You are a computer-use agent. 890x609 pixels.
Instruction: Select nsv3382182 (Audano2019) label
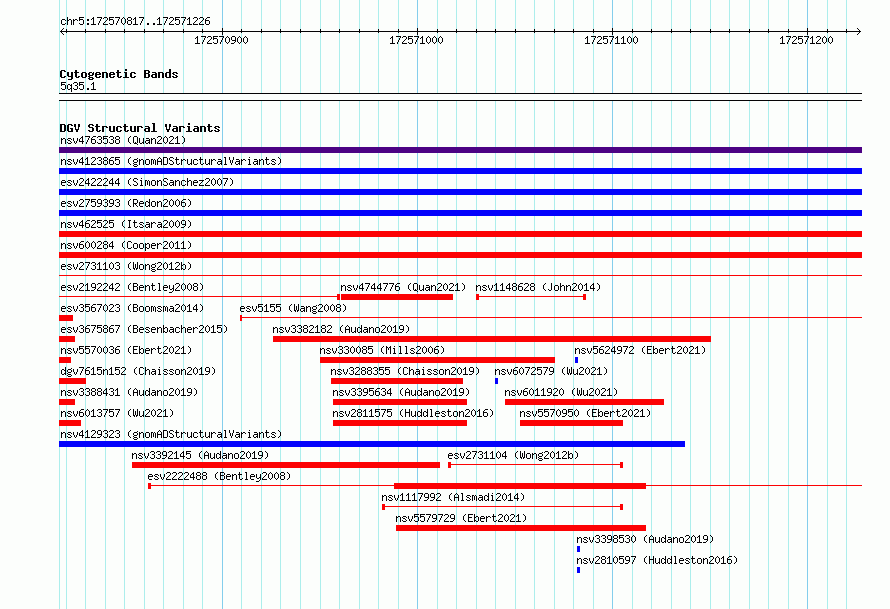[x=341, y=329]
